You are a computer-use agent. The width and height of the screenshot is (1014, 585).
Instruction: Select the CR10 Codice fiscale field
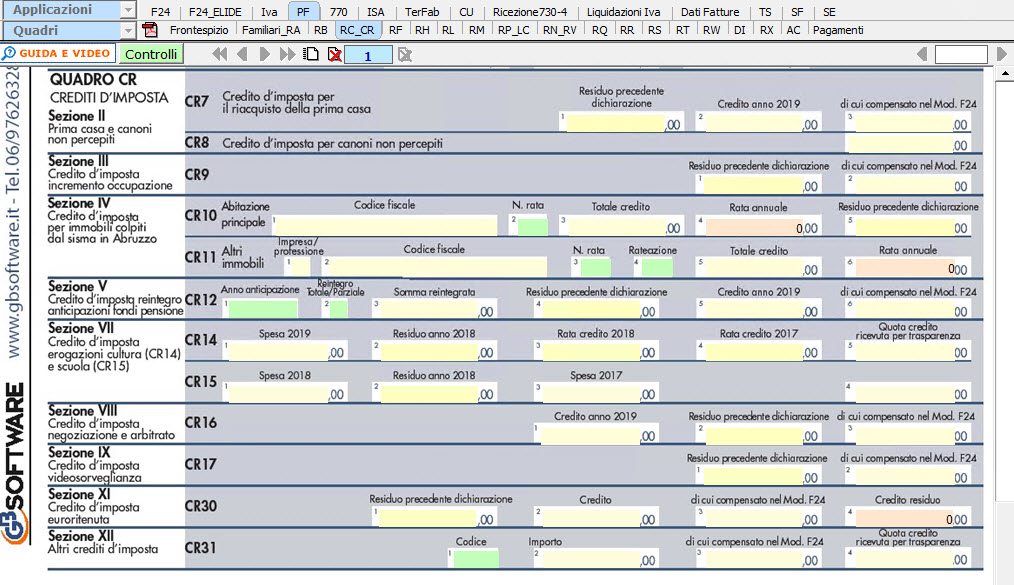[x=385, y=226]
